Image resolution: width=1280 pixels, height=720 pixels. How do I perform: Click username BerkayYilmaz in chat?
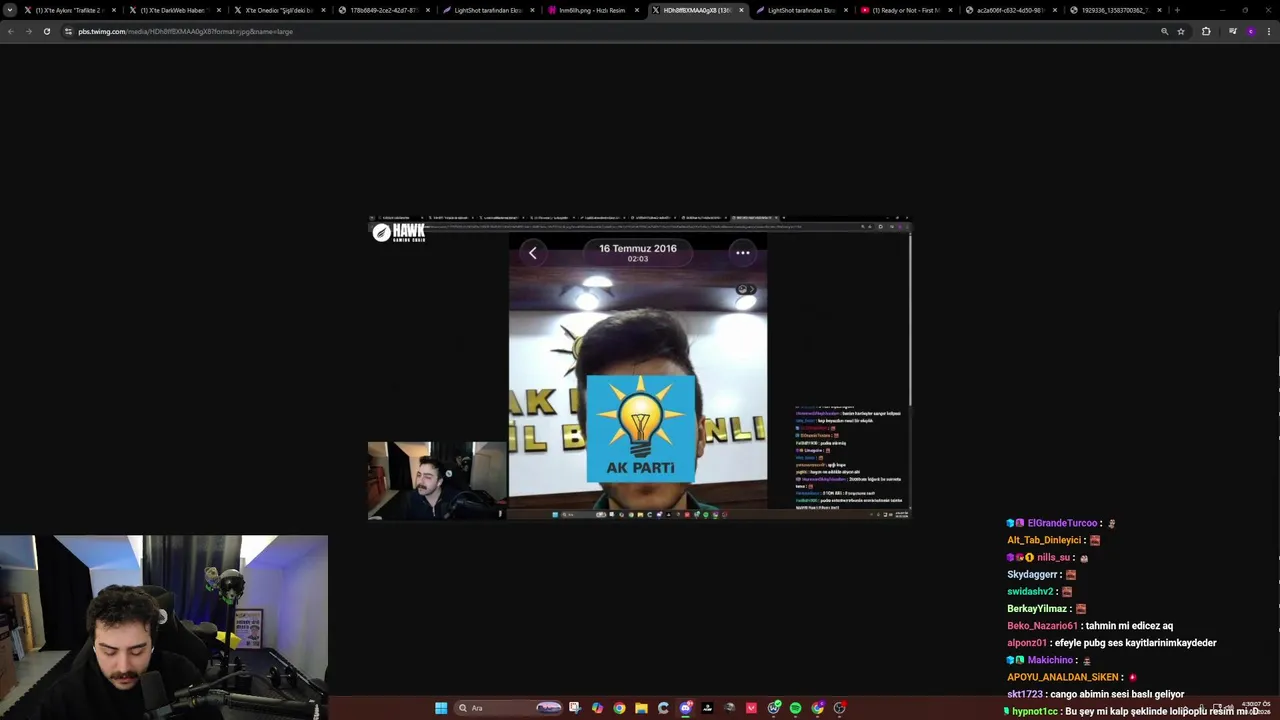pyautogui.click(x=1037, y=608)
